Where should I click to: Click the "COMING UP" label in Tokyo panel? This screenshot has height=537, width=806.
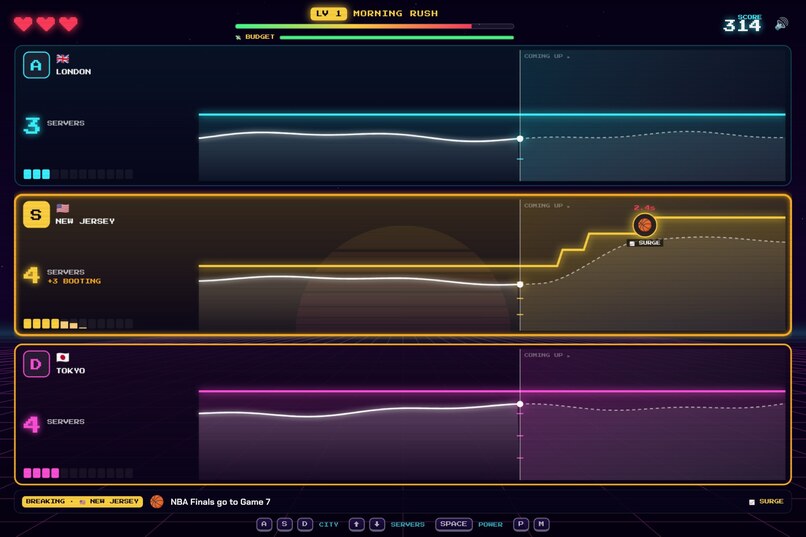(546, 355)
